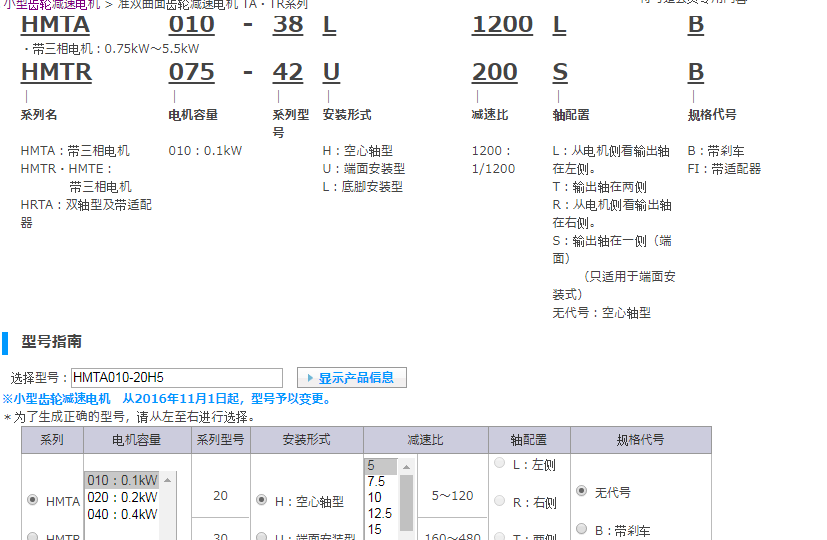Choose the L：左侧 shaft configuration option
Viewport: 827px width, 540px height.
tap(500, 463)
